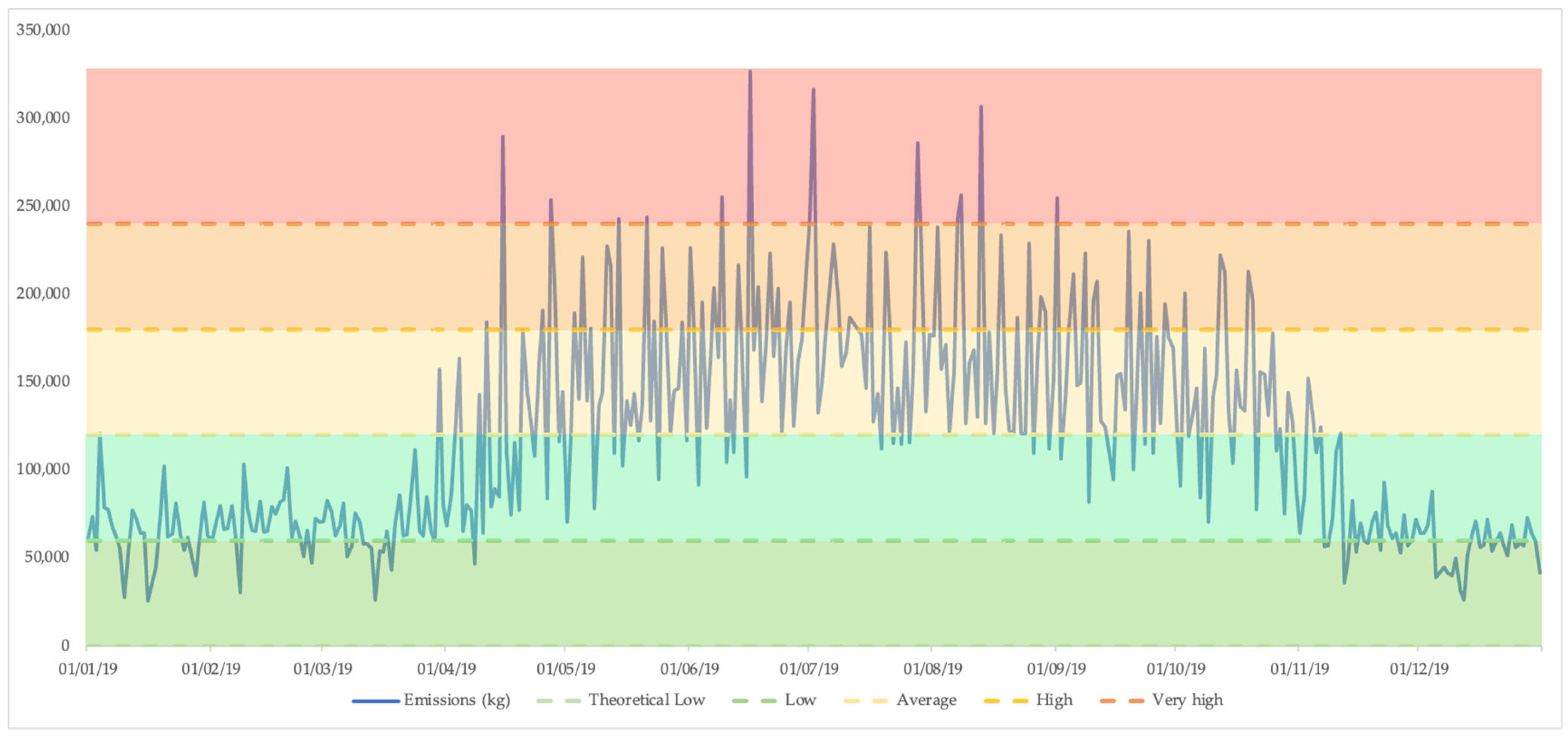Click the 01/10/19 x-axis date label

tap(1176, 668)
